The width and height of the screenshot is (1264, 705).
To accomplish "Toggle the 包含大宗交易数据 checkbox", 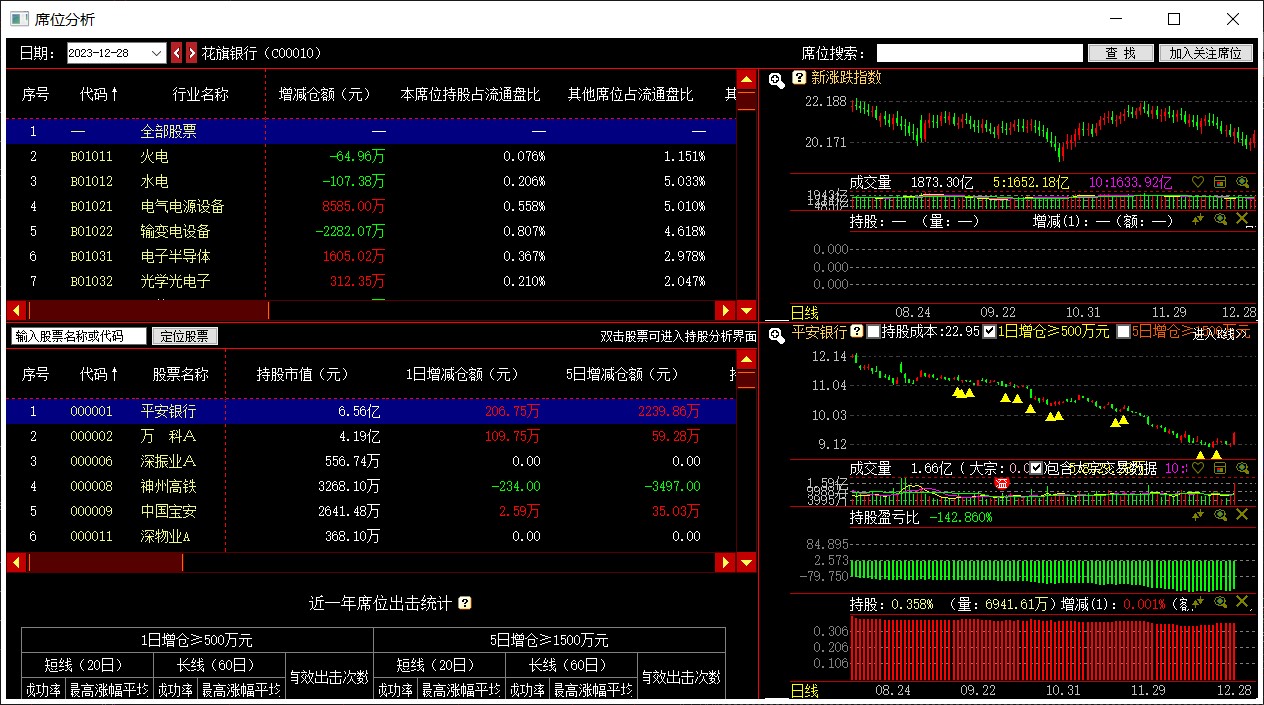I will [1036, 467].
